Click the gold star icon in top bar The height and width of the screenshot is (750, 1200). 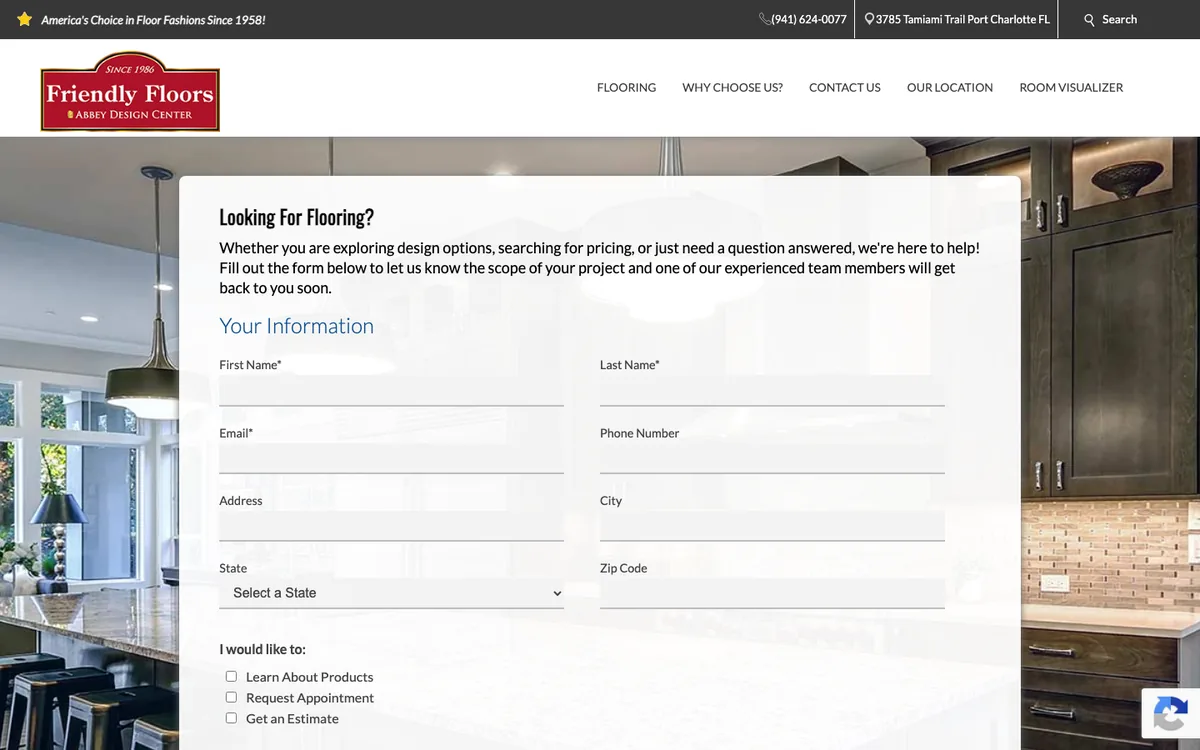tap(25, 19)
